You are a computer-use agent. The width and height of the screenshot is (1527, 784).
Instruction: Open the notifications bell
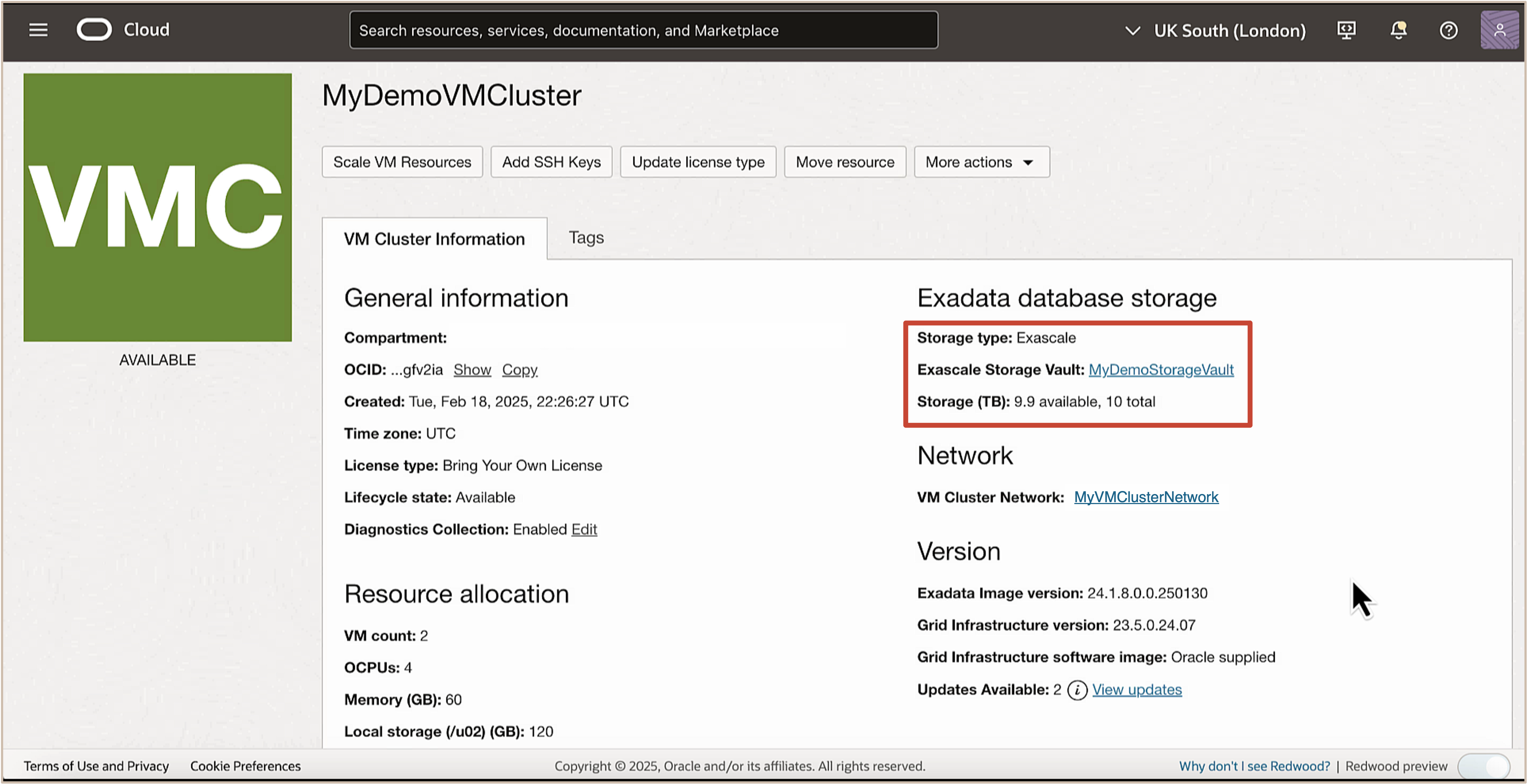(1398, 30)
